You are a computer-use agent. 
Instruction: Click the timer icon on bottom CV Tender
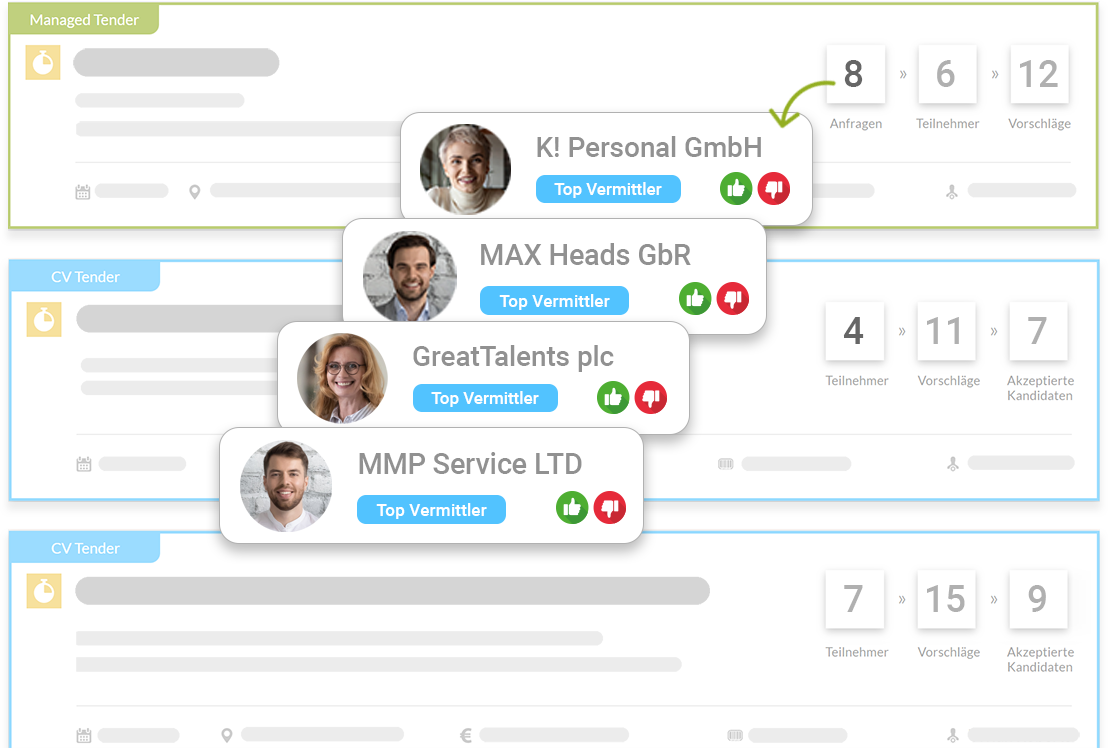pyautogui.click(x=43, y=591)
